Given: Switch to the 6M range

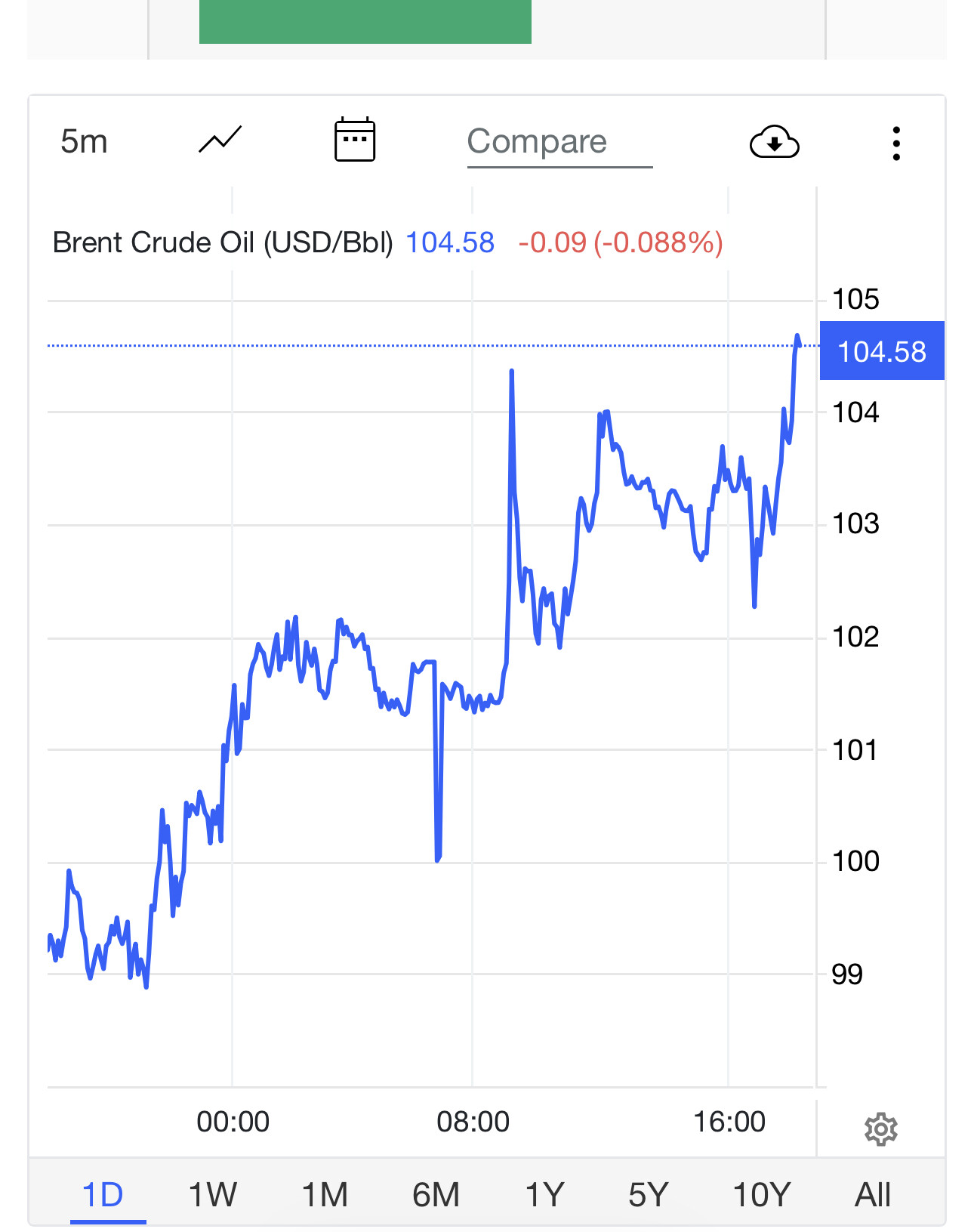Looking at the screenshot, I should (436, 1195).
